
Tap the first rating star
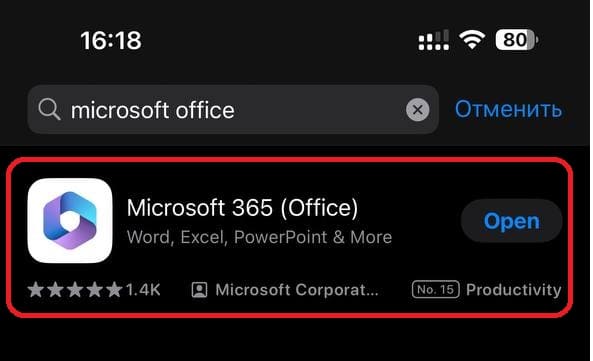tap(36, 290)
